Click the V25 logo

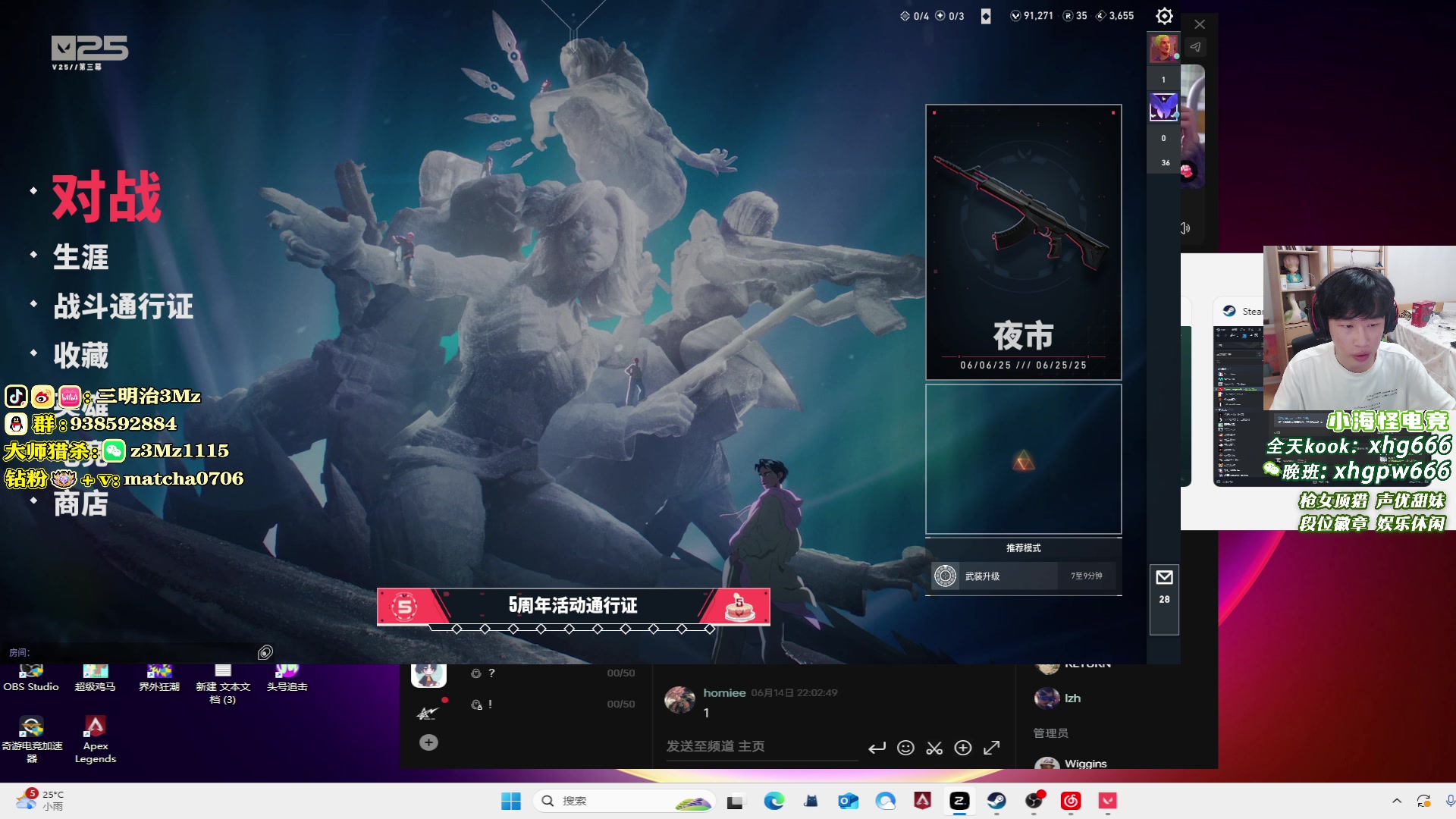pos(89,52)
